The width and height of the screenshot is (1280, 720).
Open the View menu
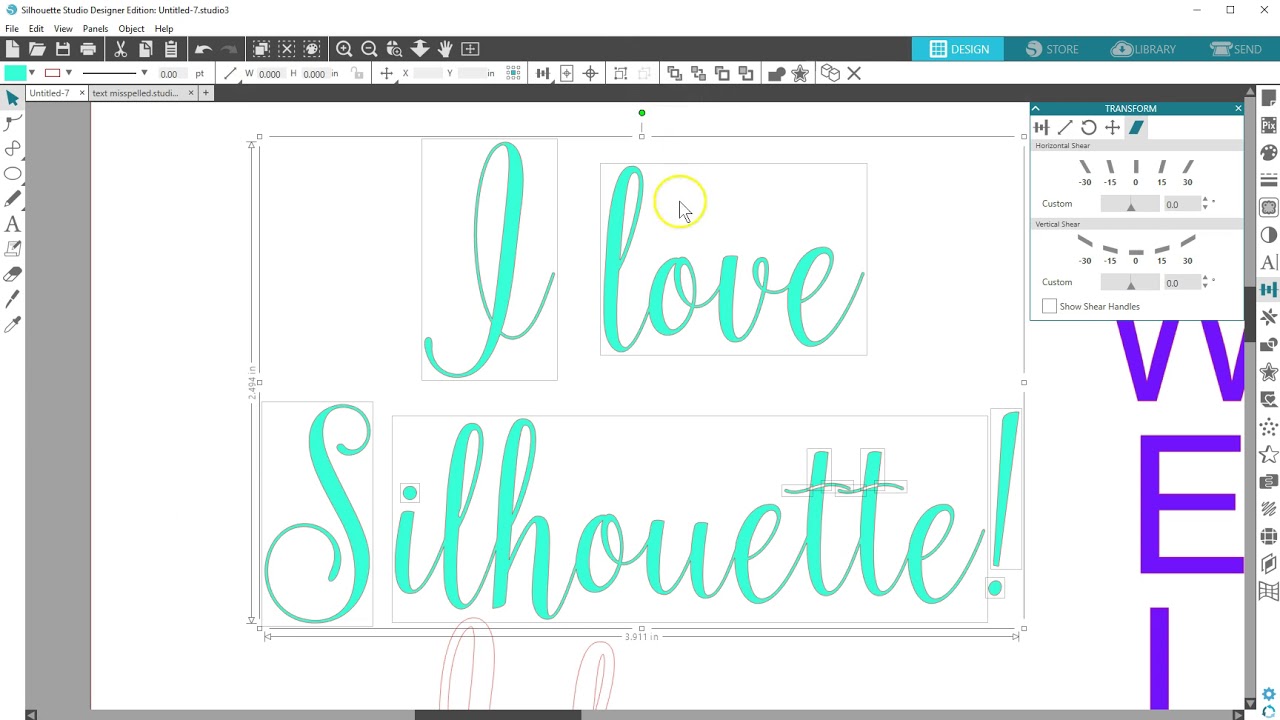tap(63, 29)
